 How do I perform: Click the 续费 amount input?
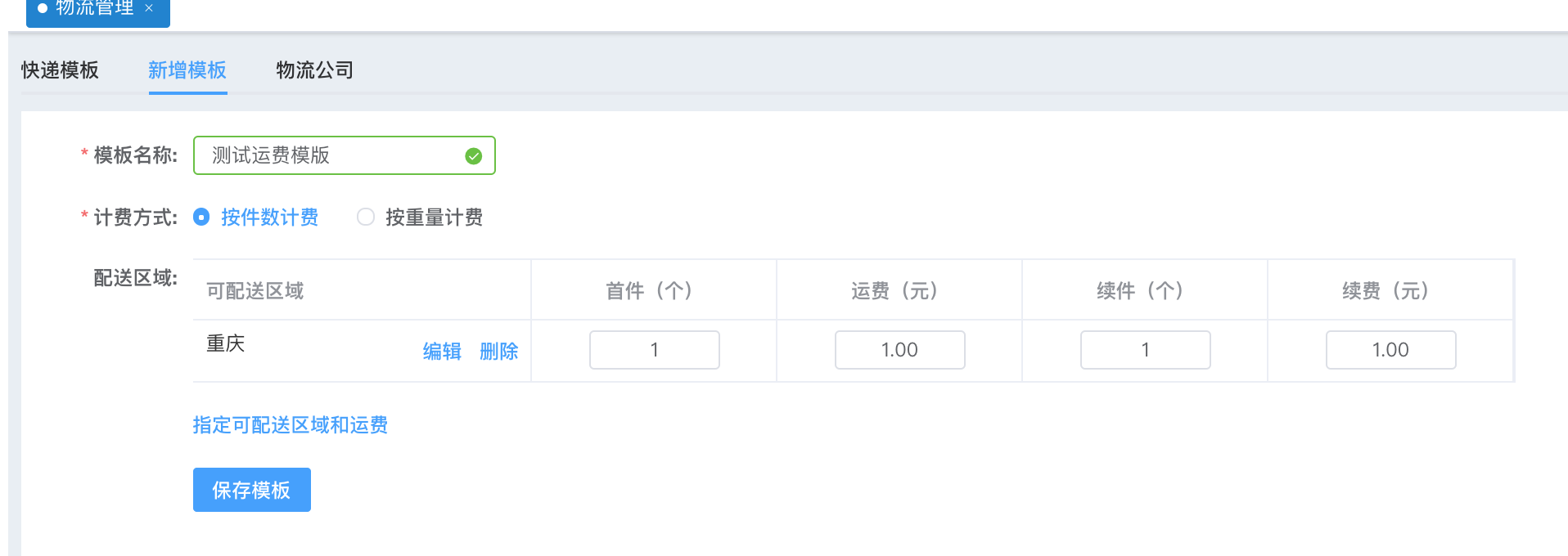(1391, 350)
